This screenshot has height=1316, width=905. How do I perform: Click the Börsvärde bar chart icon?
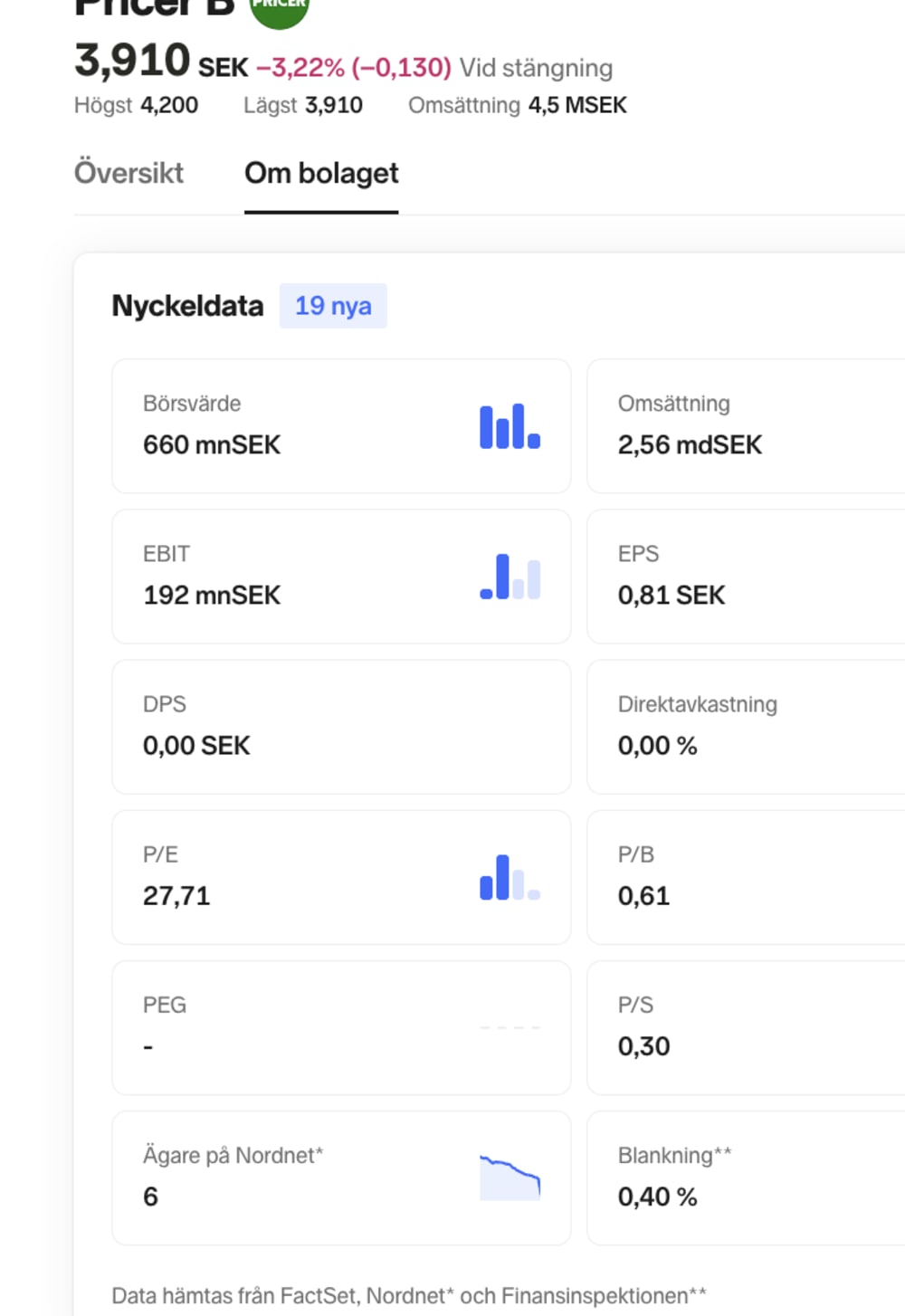(x=510, y=426)
